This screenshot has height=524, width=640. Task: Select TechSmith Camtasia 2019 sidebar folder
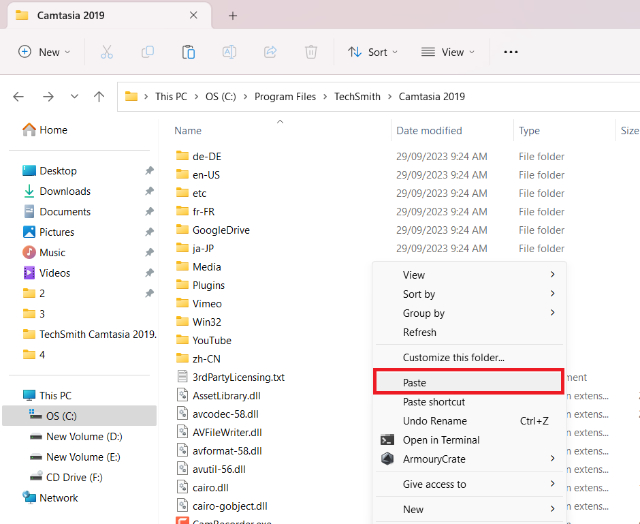[89, 334]
